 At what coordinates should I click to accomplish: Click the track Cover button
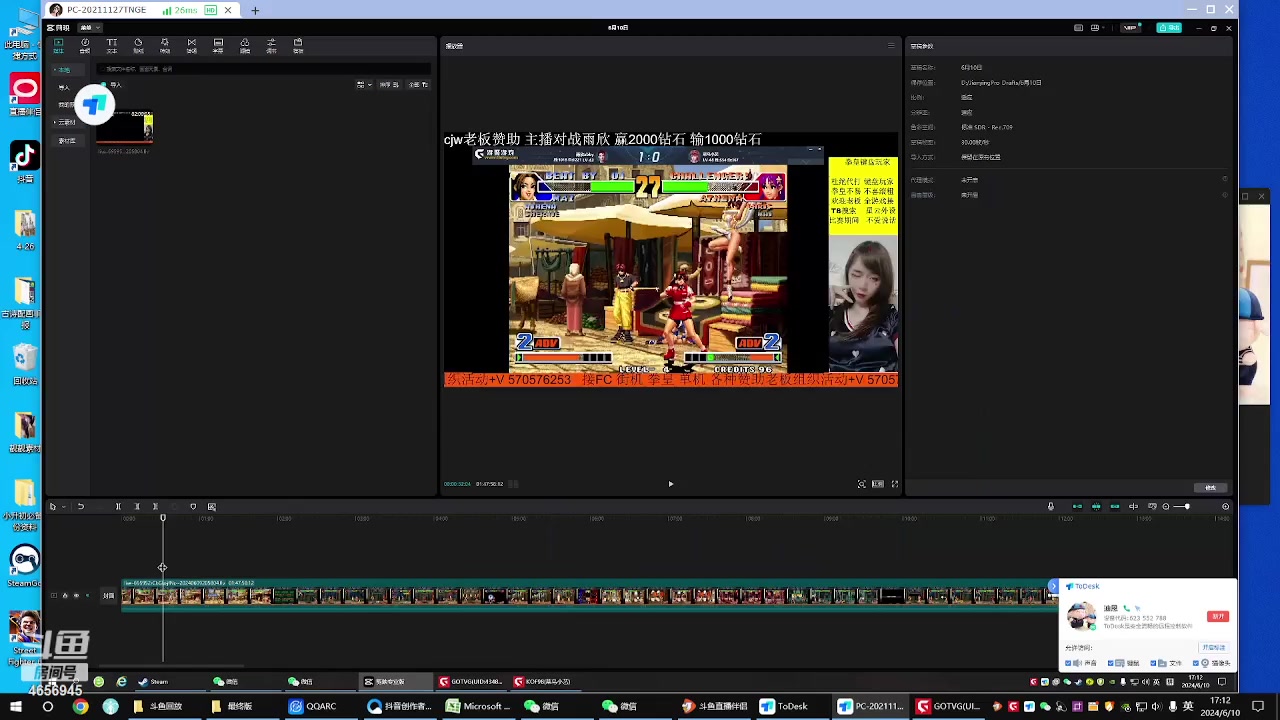click(109, 596)
